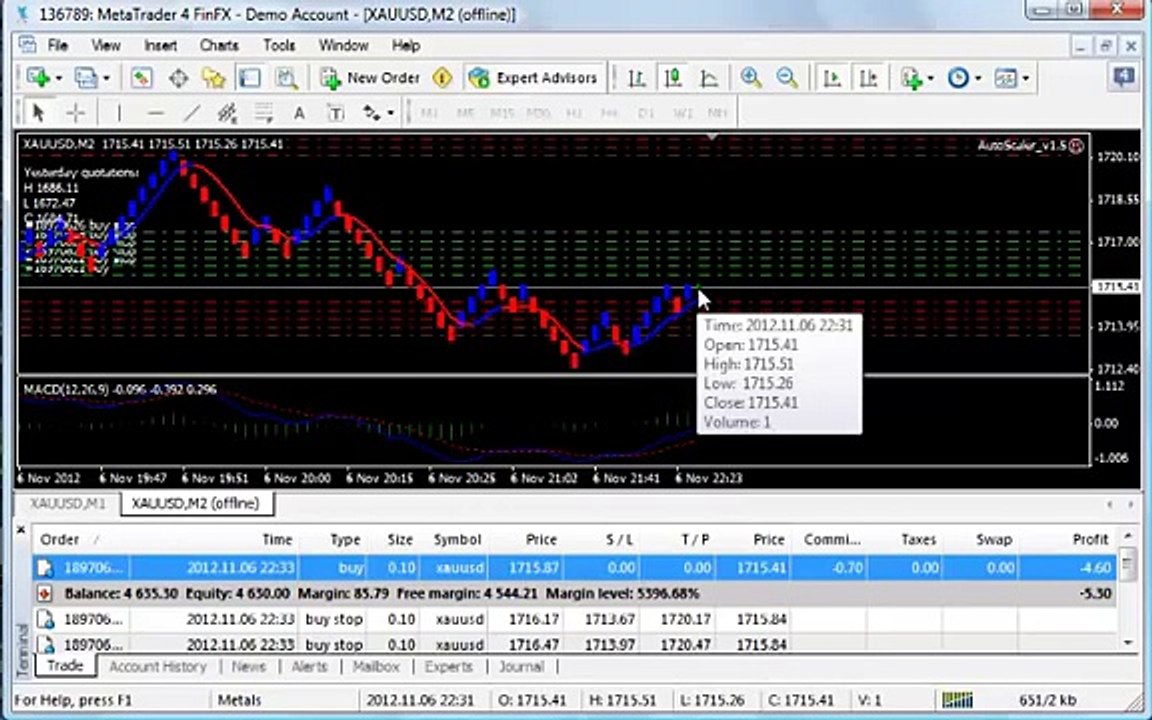Expand the Periods dropdown arrow
The image size is (1152, 720).
(978, 78)
